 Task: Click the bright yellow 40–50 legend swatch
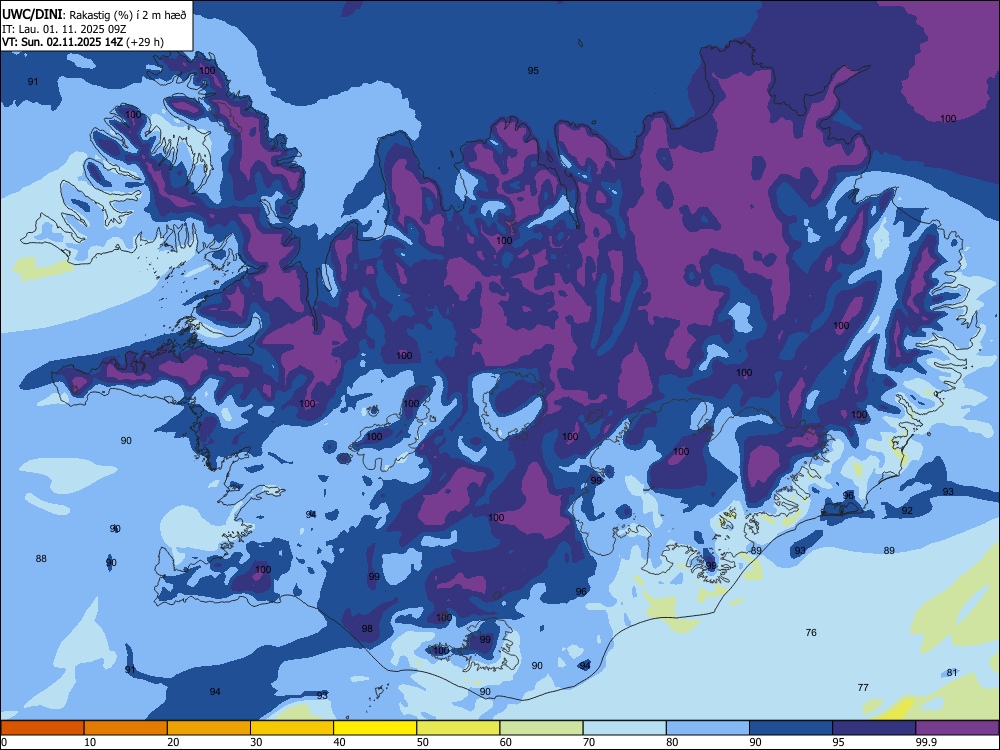tap(375, 728)
